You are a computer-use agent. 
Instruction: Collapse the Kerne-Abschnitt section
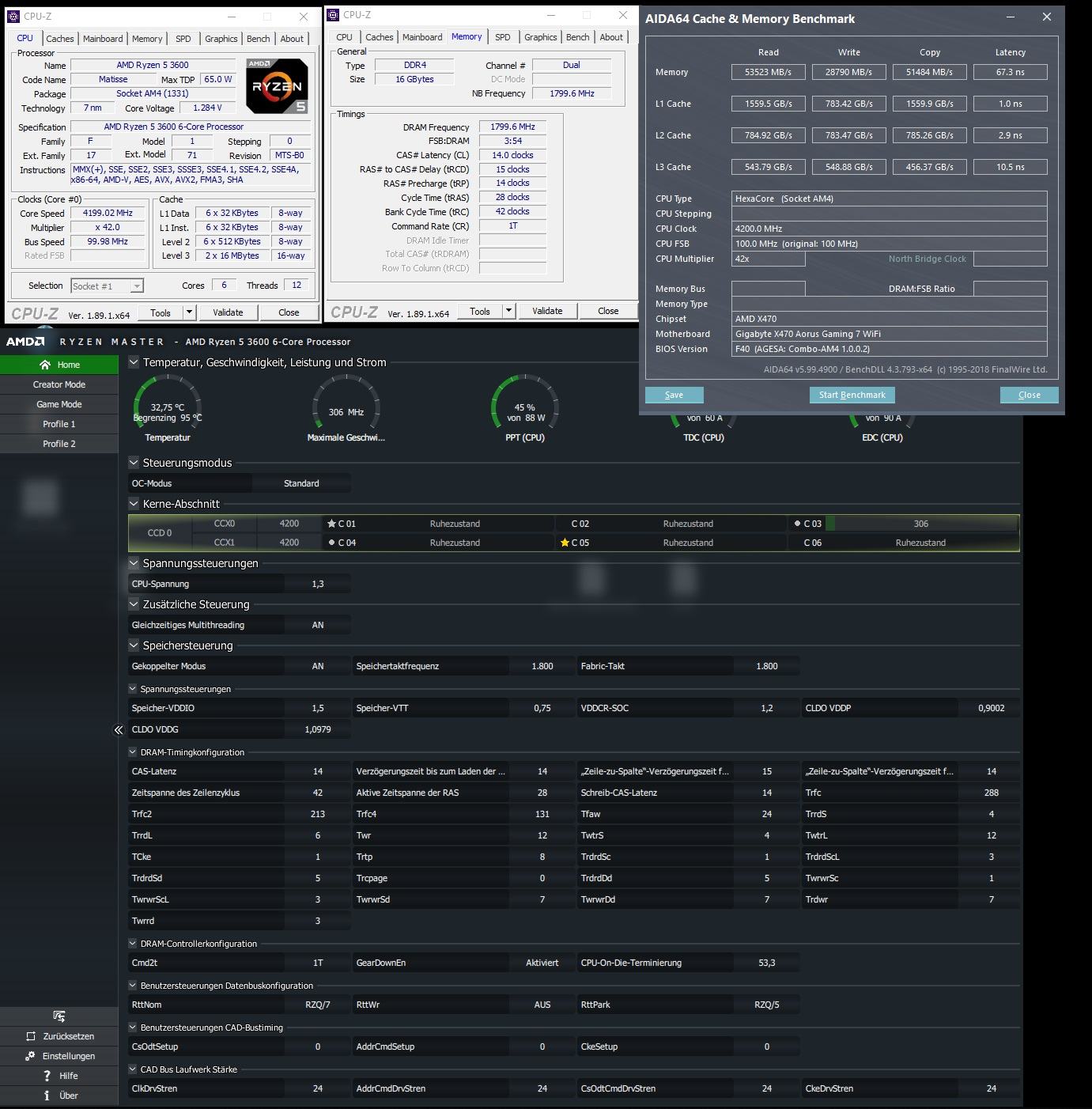[134, 504]
